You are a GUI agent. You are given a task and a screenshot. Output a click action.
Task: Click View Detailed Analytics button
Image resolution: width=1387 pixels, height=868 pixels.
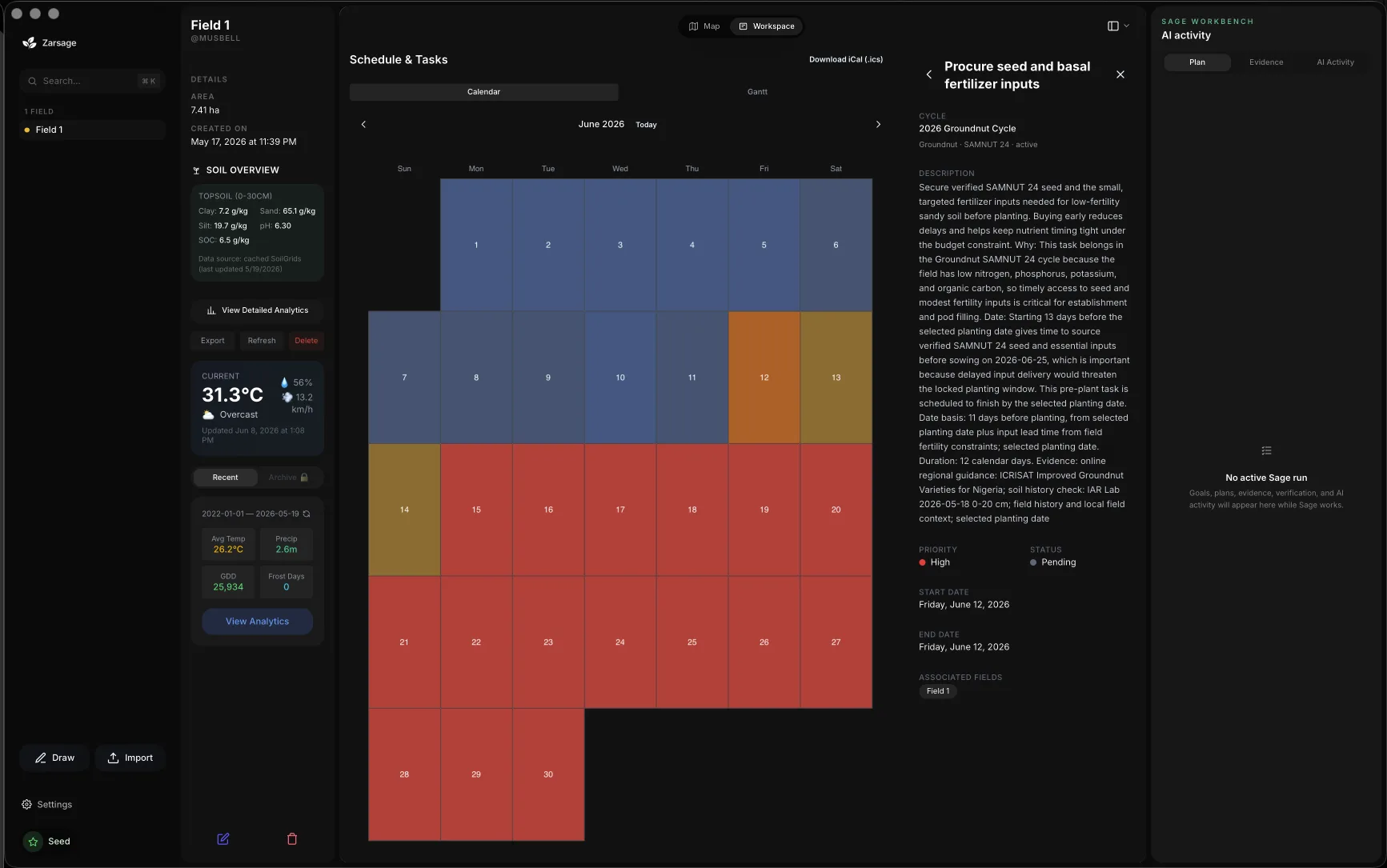pos(257,310)
